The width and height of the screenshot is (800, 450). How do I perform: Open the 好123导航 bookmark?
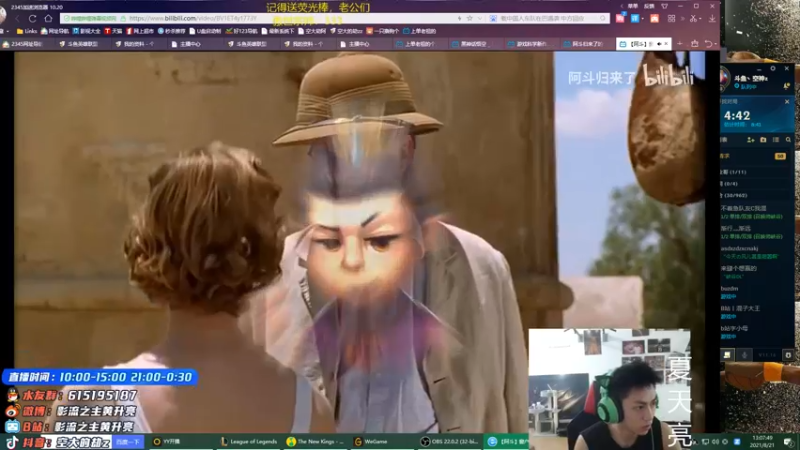[241, 31]
